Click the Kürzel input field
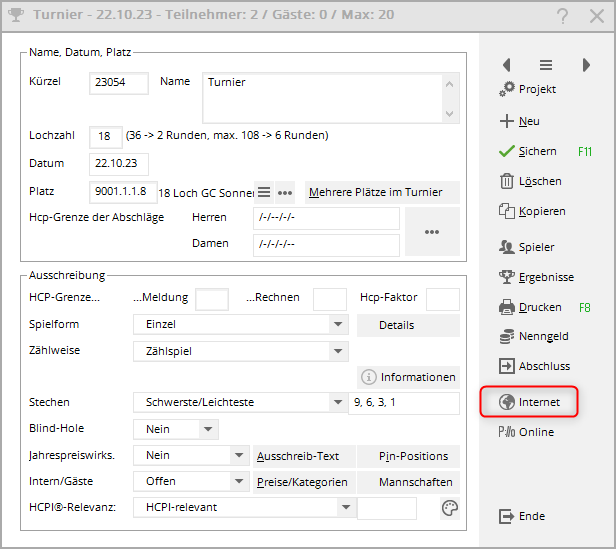Screen dimensions: 616x549 pos(119,83)
